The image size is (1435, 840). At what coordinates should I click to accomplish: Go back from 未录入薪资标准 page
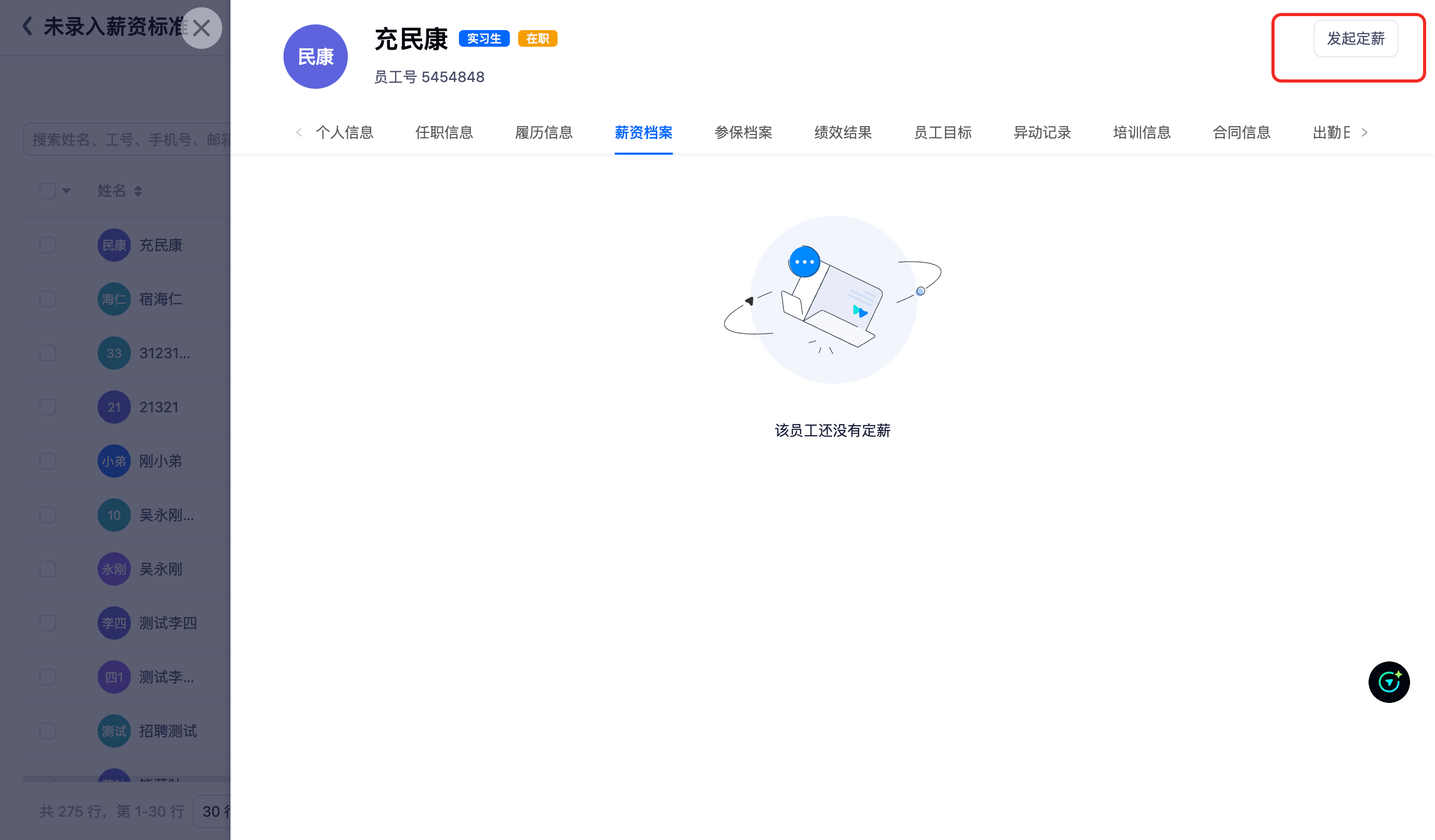pos(27,26)
